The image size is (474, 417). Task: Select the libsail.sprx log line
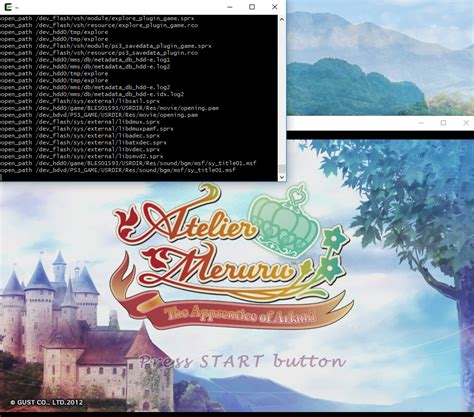click(80, 101)
